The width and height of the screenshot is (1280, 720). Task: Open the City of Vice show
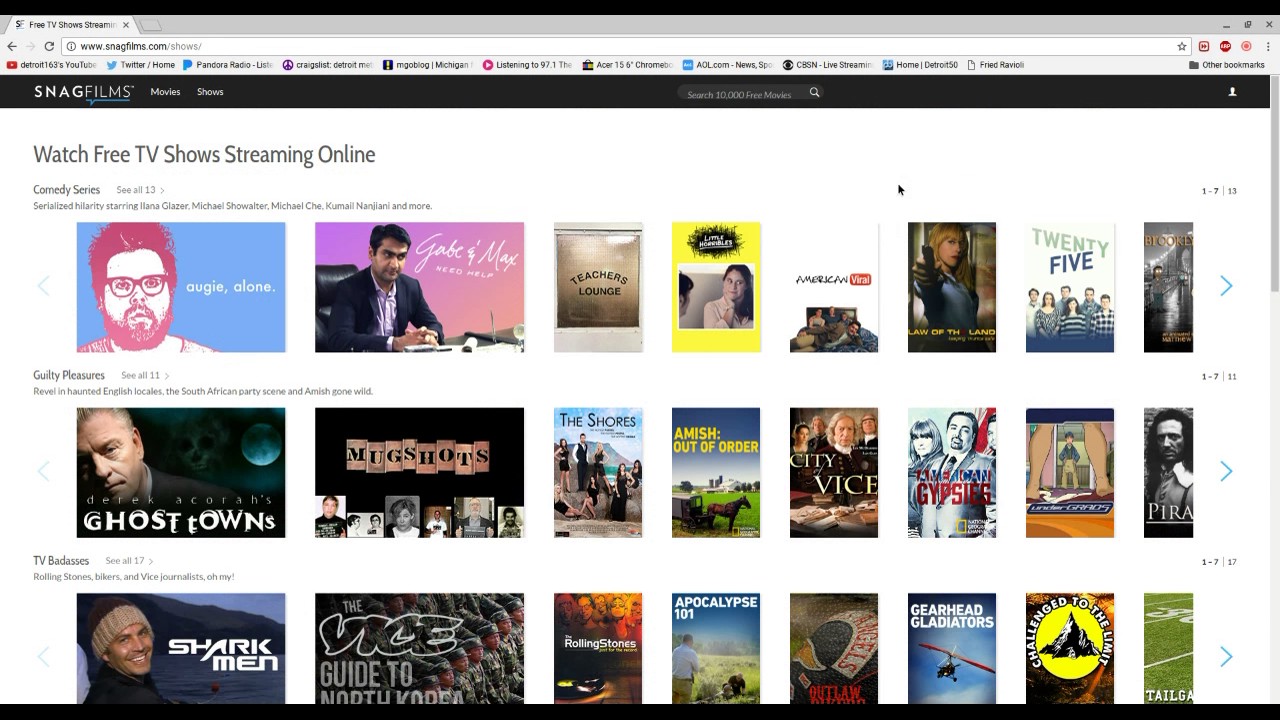coord(834,472)
